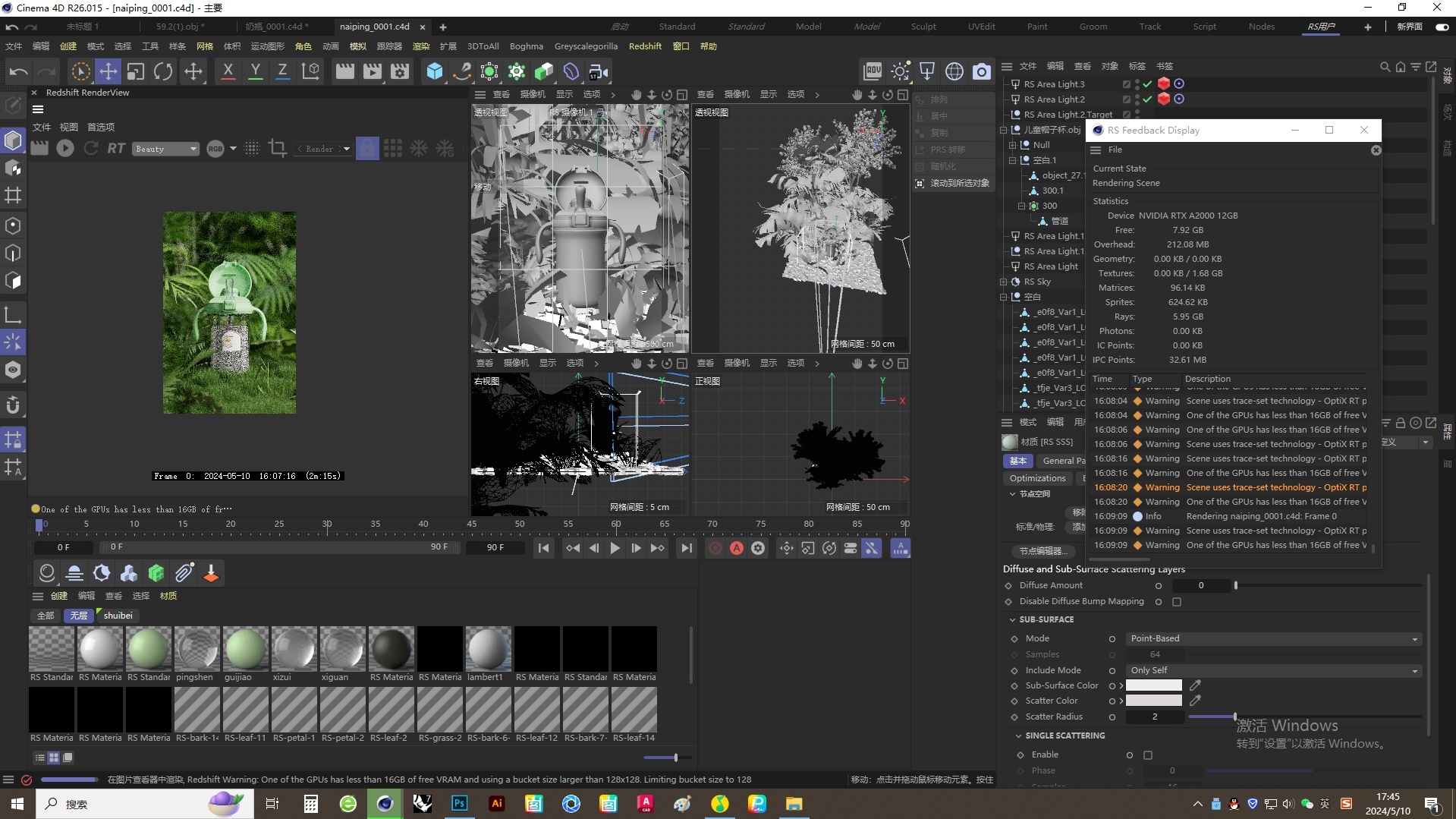Toggle Z axis lock
Image resolution: width=1456 pixels, height=819 pixels.
pyautogui.click(x=282, y=71)
